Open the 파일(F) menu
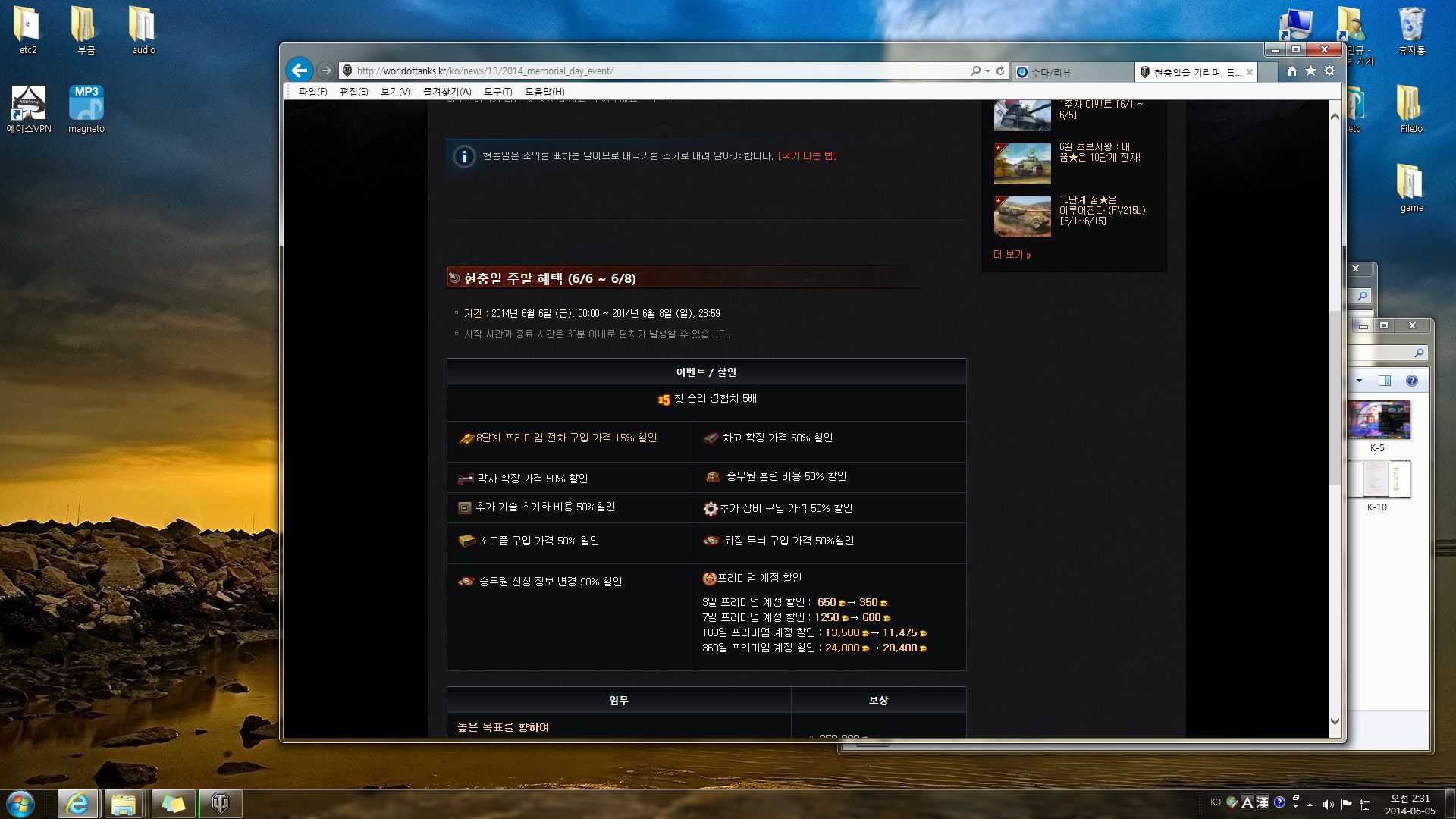The width and height of the screenshot is (1456, 819). 312,92
